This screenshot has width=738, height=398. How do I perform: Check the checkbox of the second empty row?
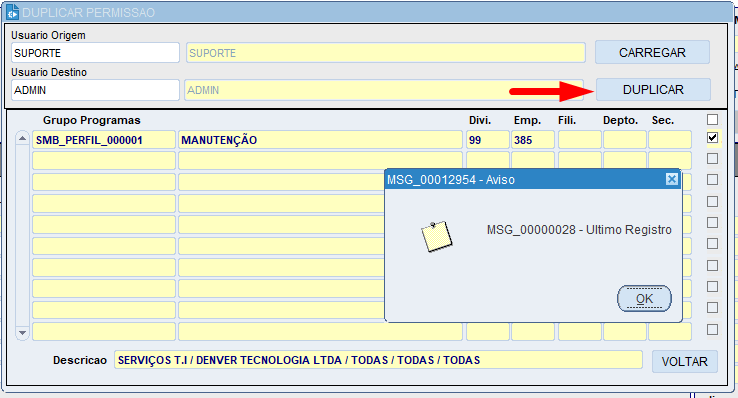point(713,180)
